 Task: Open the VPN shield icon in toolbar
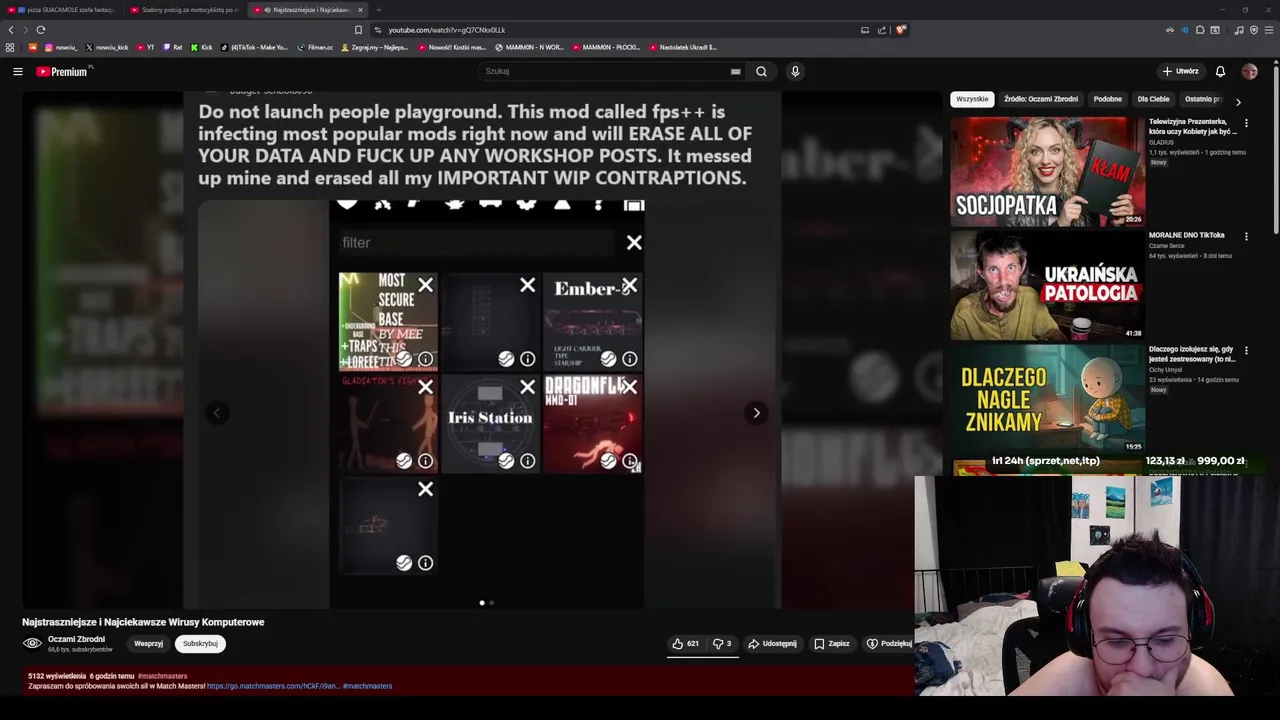[x=1254, y=30]
